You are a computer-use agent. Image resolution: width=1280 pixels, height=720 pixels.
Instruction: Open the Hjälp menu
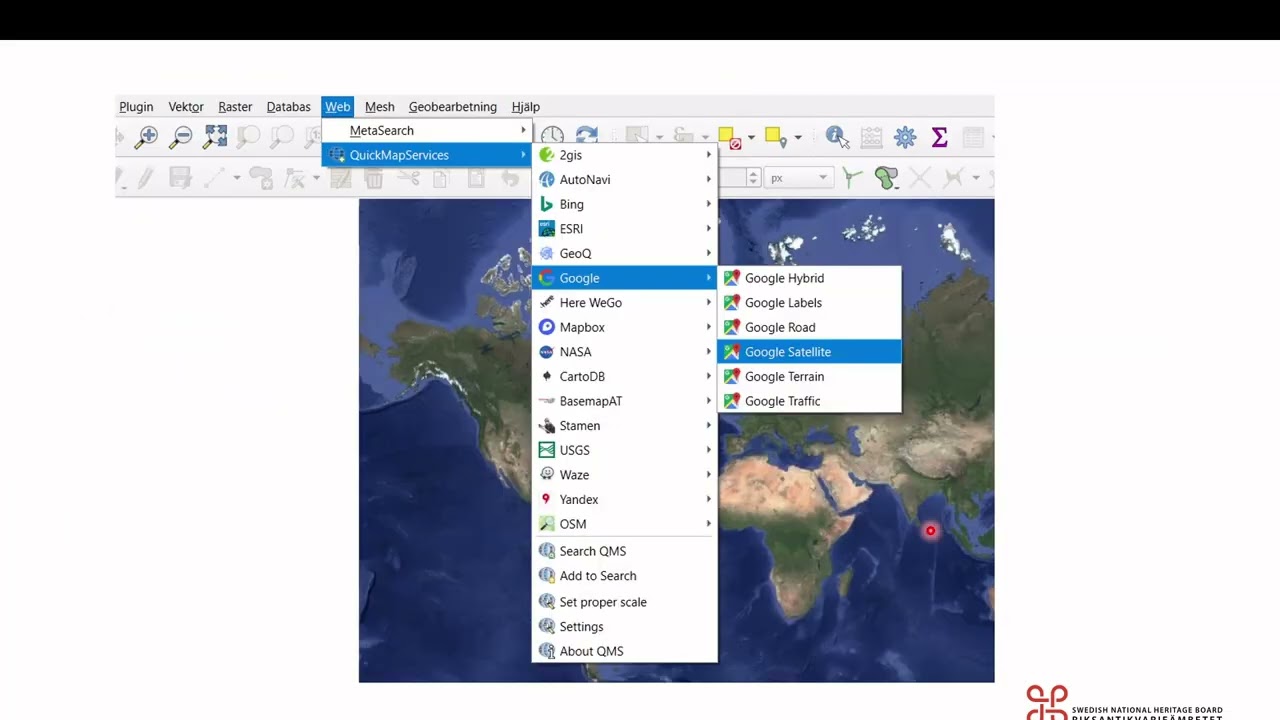click(x=525, y=107)
